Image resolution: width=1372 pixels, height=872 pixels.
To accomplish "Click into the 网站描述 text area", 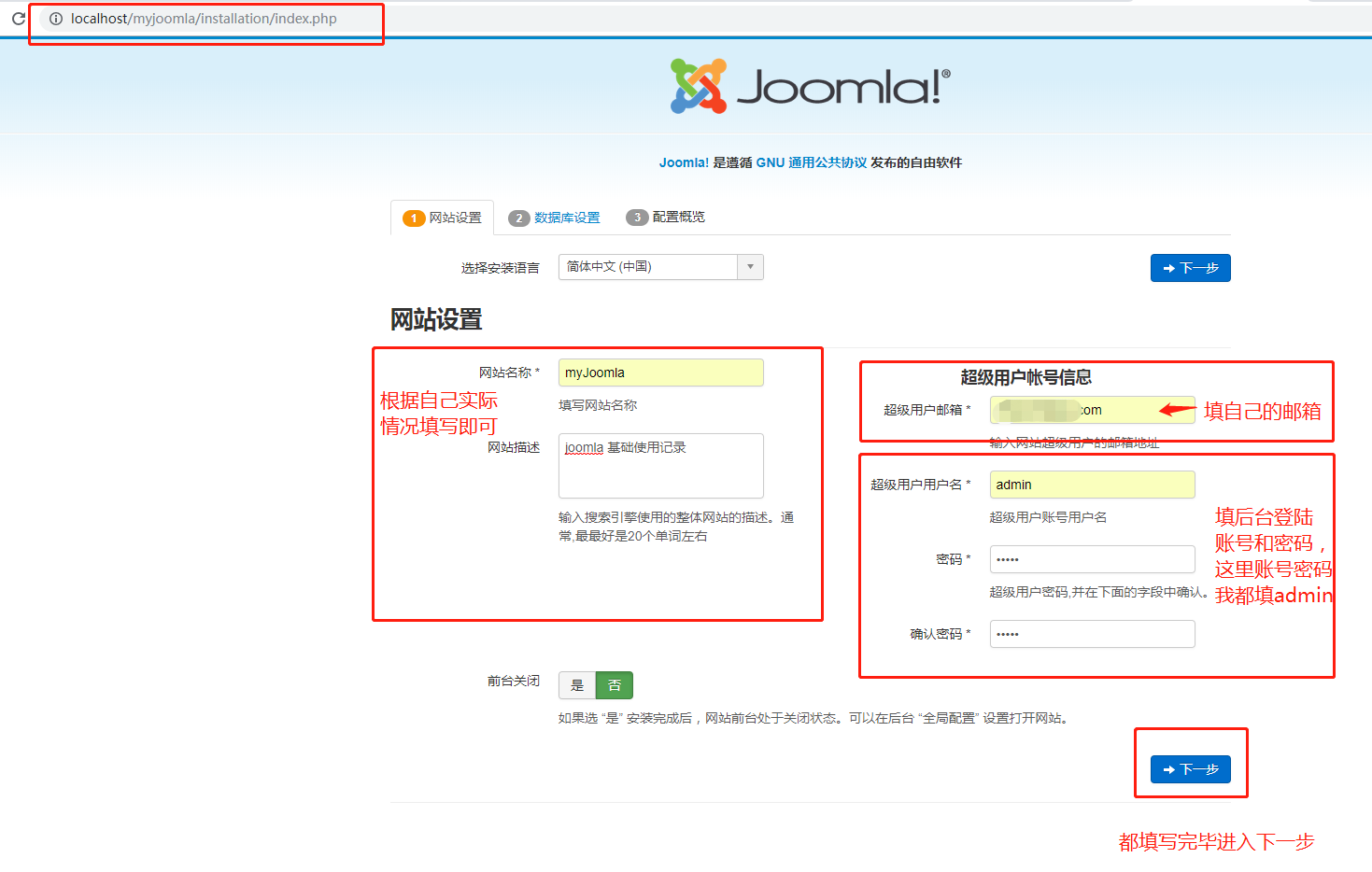I will pos(661,466).
